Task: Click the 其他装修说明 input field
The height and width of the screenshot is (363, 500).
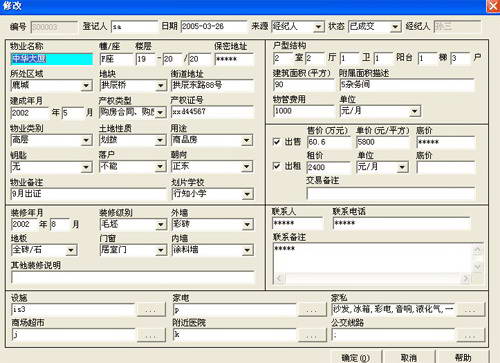Action: [133, 277]
